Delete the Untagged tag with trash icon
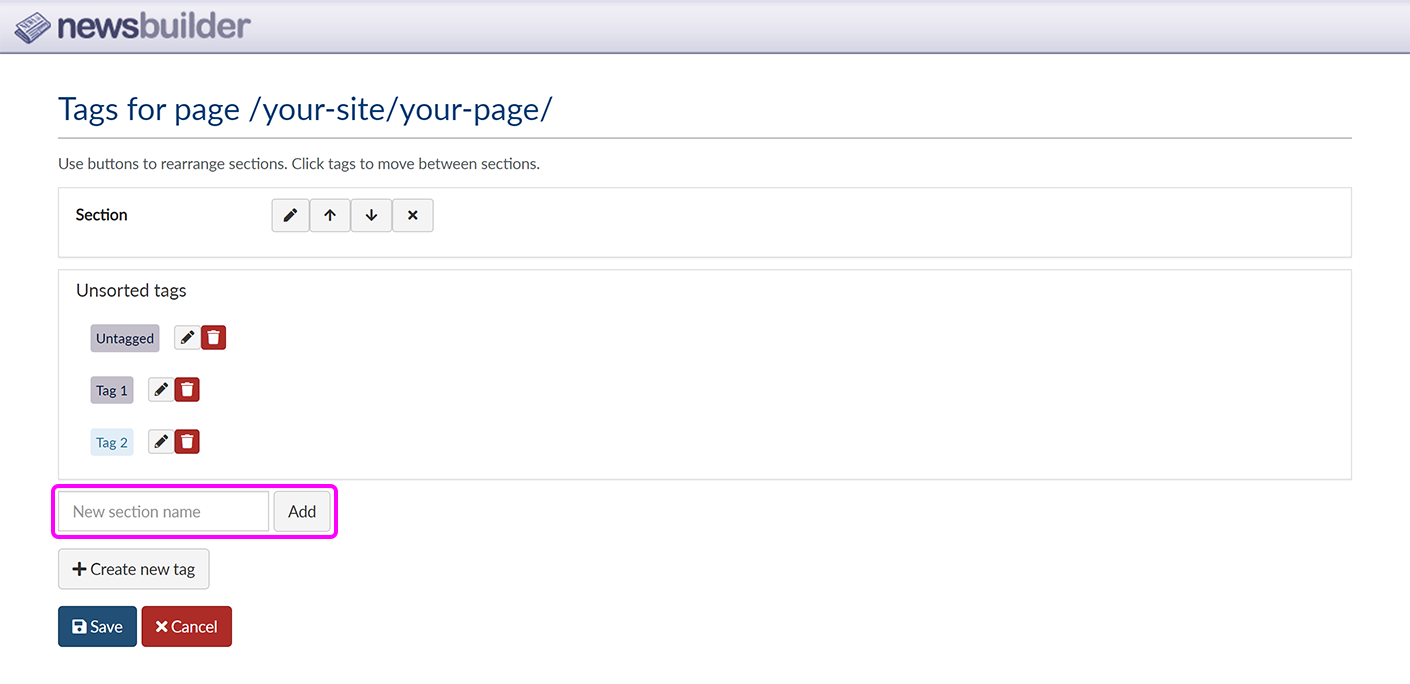 point(213,338)
